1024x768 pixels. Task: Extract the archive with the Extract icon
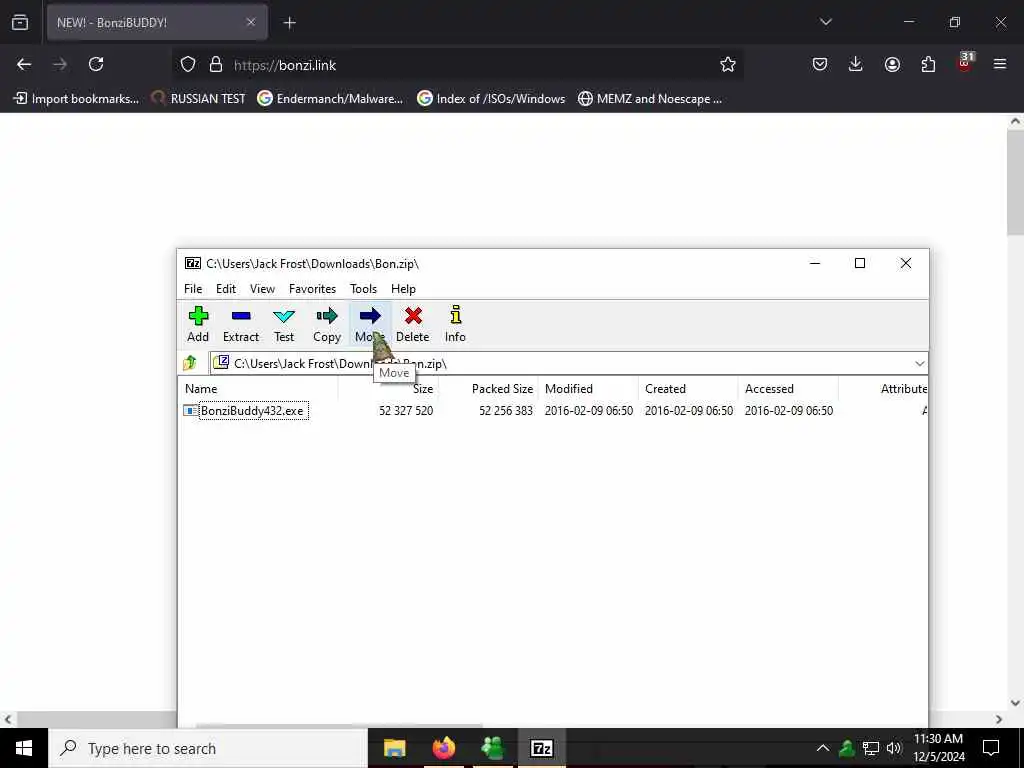tap(241, 324)
